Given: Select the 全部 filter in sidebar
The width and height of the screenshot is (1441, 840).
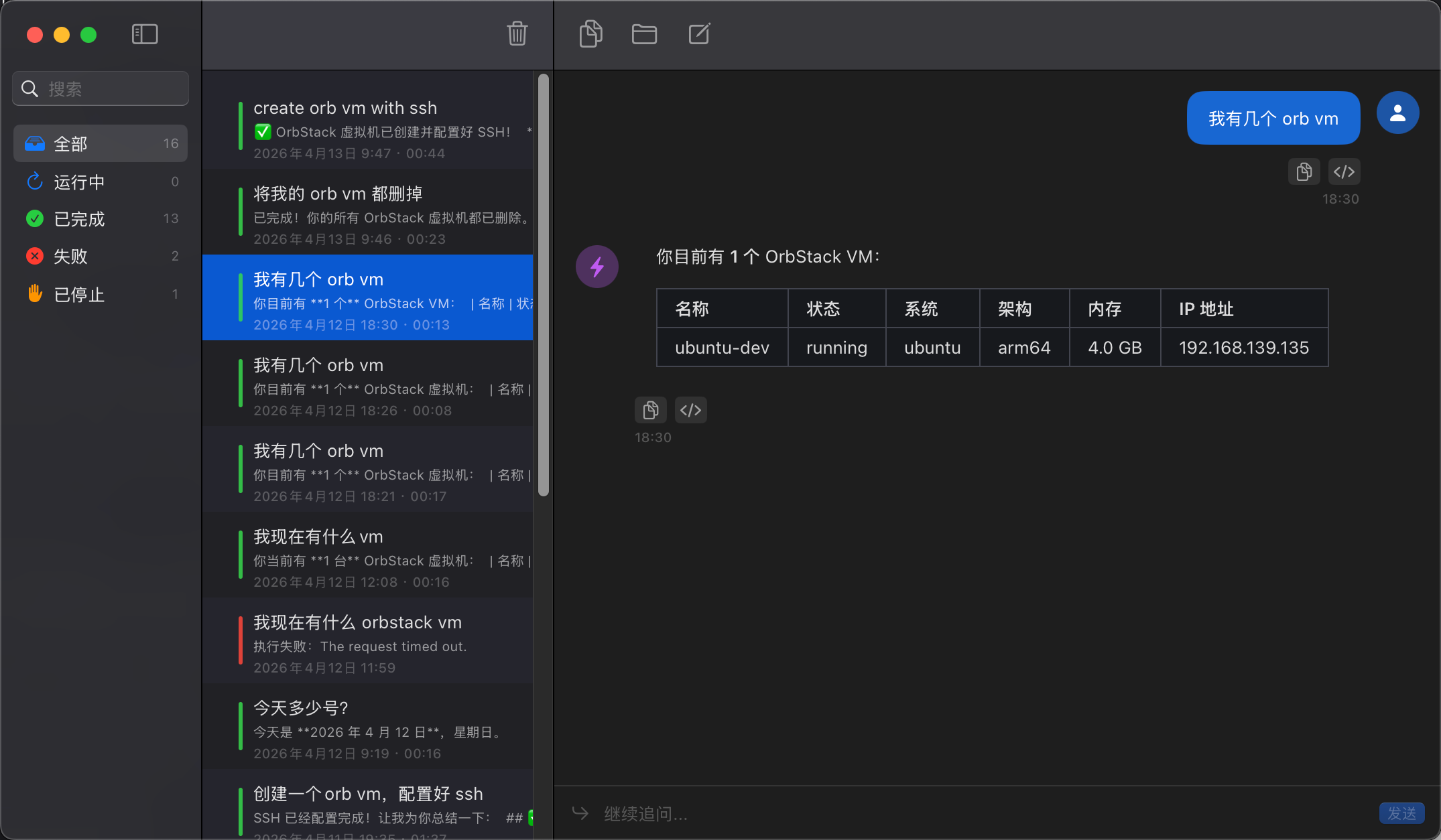Looking at the screenshot, I should point(101,143).
